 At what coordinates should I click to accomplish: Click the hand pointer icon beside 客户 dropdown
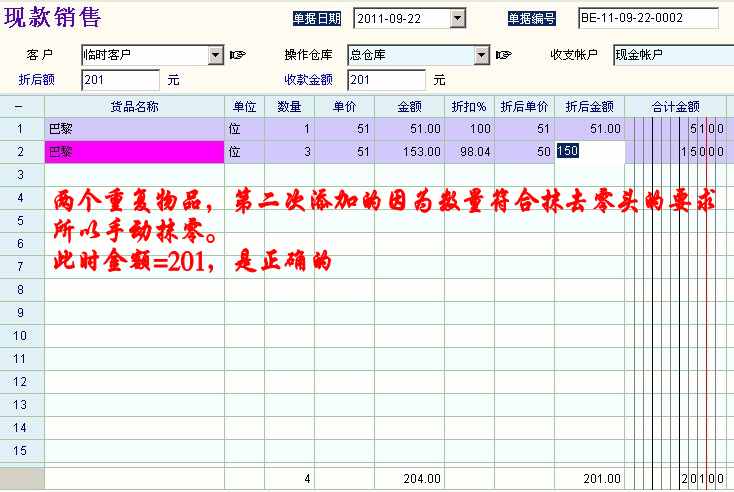click(x=238, y=55)
